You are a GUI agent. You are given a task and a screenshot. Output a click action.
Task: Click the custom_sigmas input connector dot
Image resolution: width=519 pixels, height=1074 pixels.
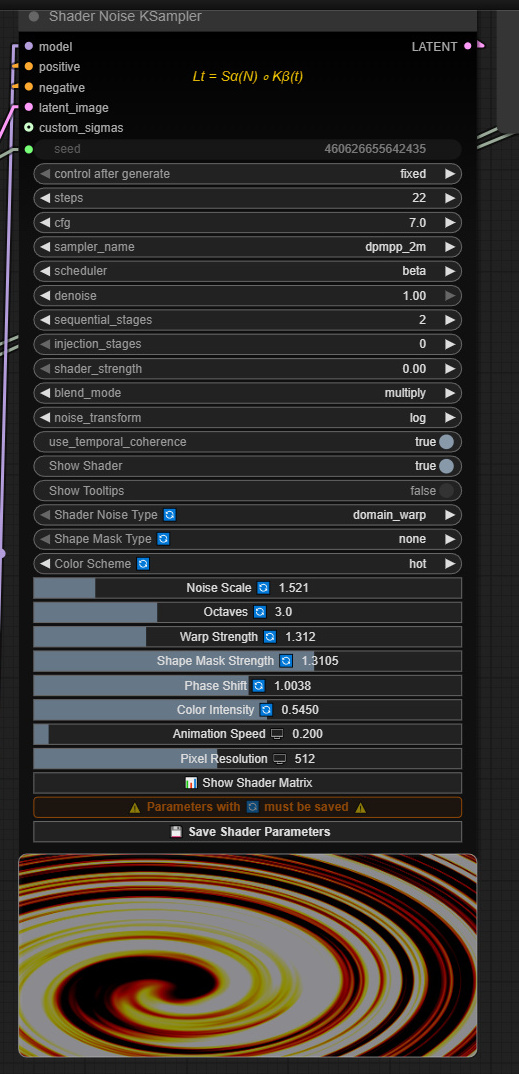(x=28, y=127)
